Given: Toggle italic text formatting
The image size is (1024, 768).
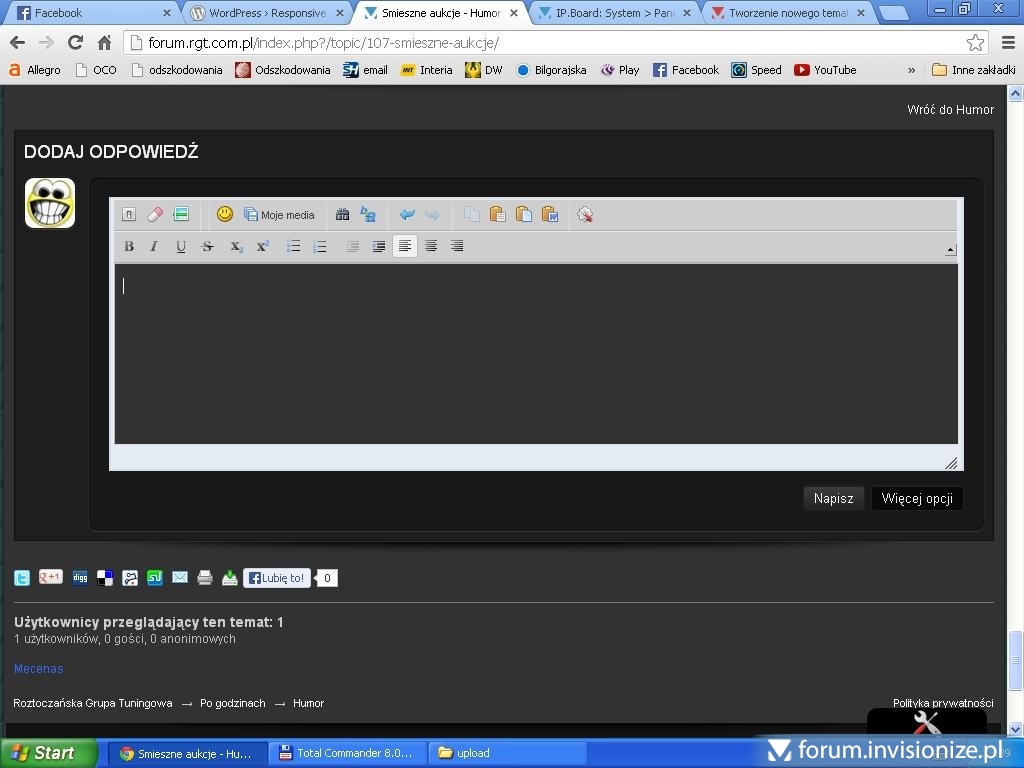Looking at the screenshot, I should tap(154, 246).
